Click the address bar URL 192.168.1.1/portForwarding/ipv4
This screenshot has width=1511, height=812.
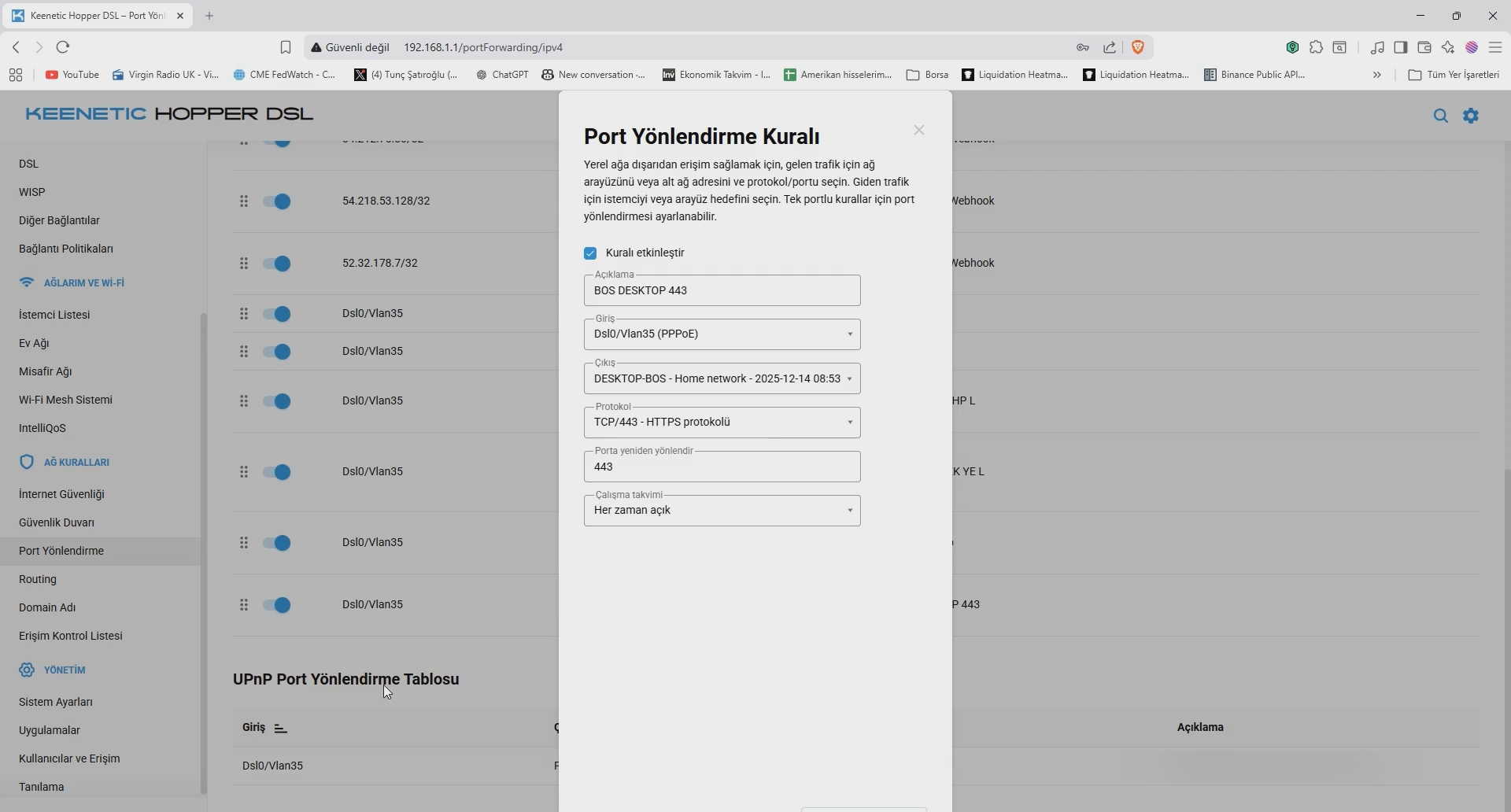[483, 47]
